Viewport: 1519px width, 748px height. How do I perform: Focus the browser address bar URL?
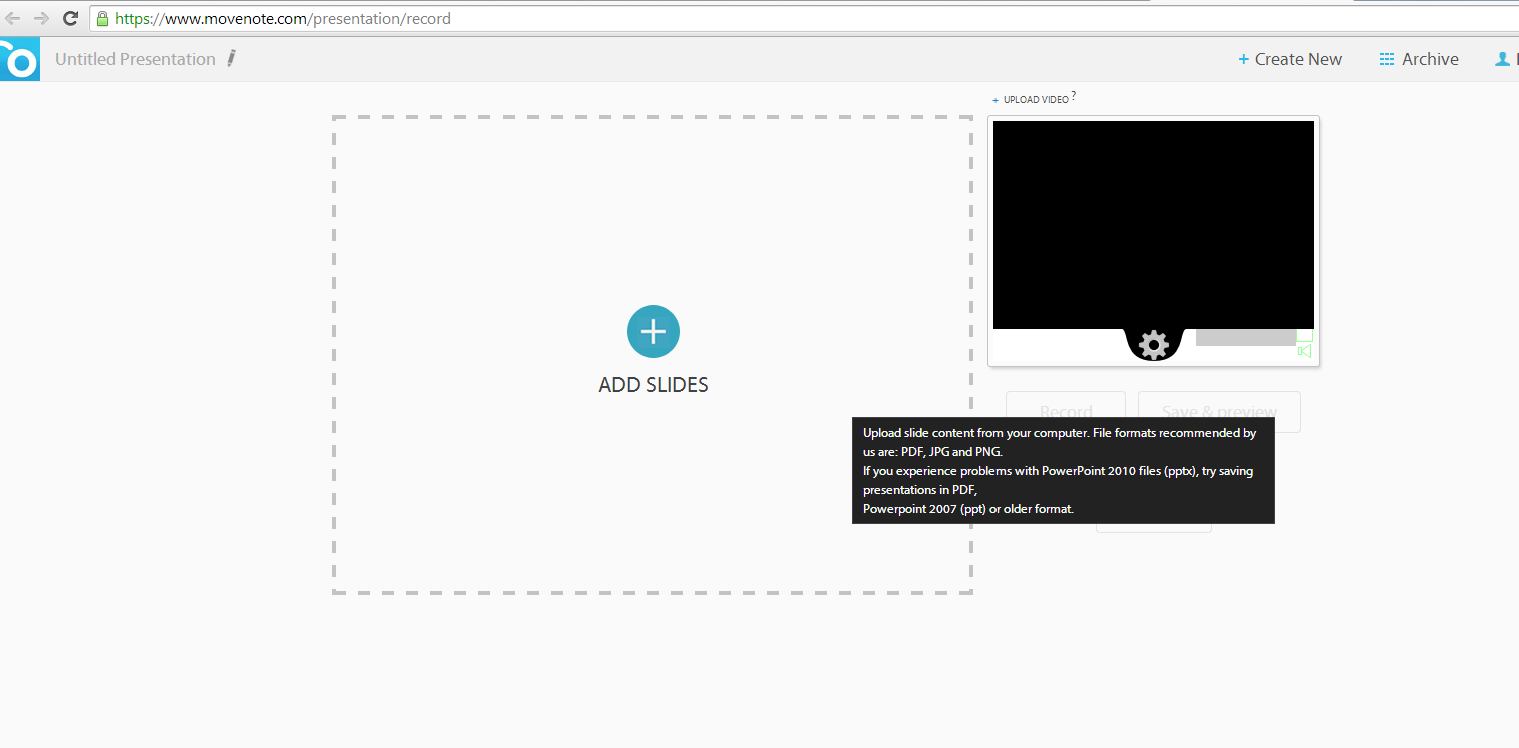tap(600, 18)
